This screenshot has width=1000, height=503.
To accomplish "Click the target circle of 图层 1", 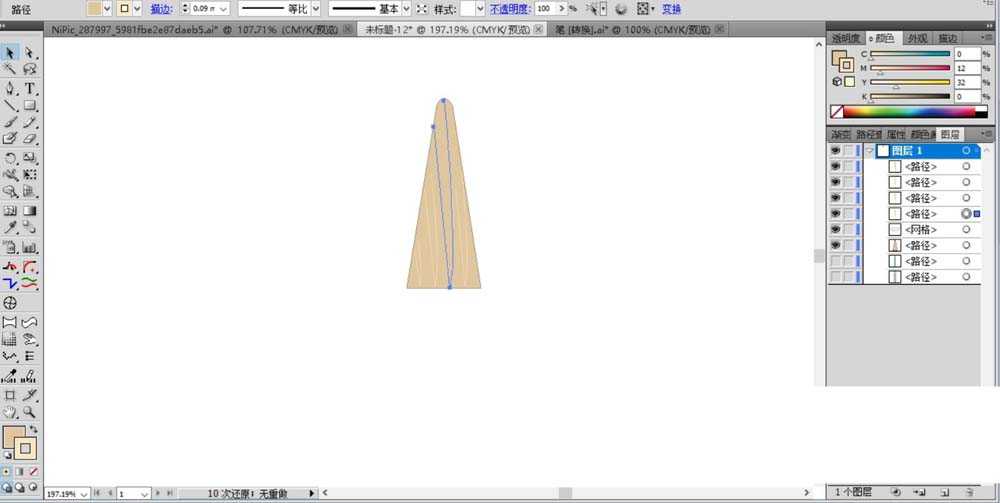I will [x=966, y=150].
